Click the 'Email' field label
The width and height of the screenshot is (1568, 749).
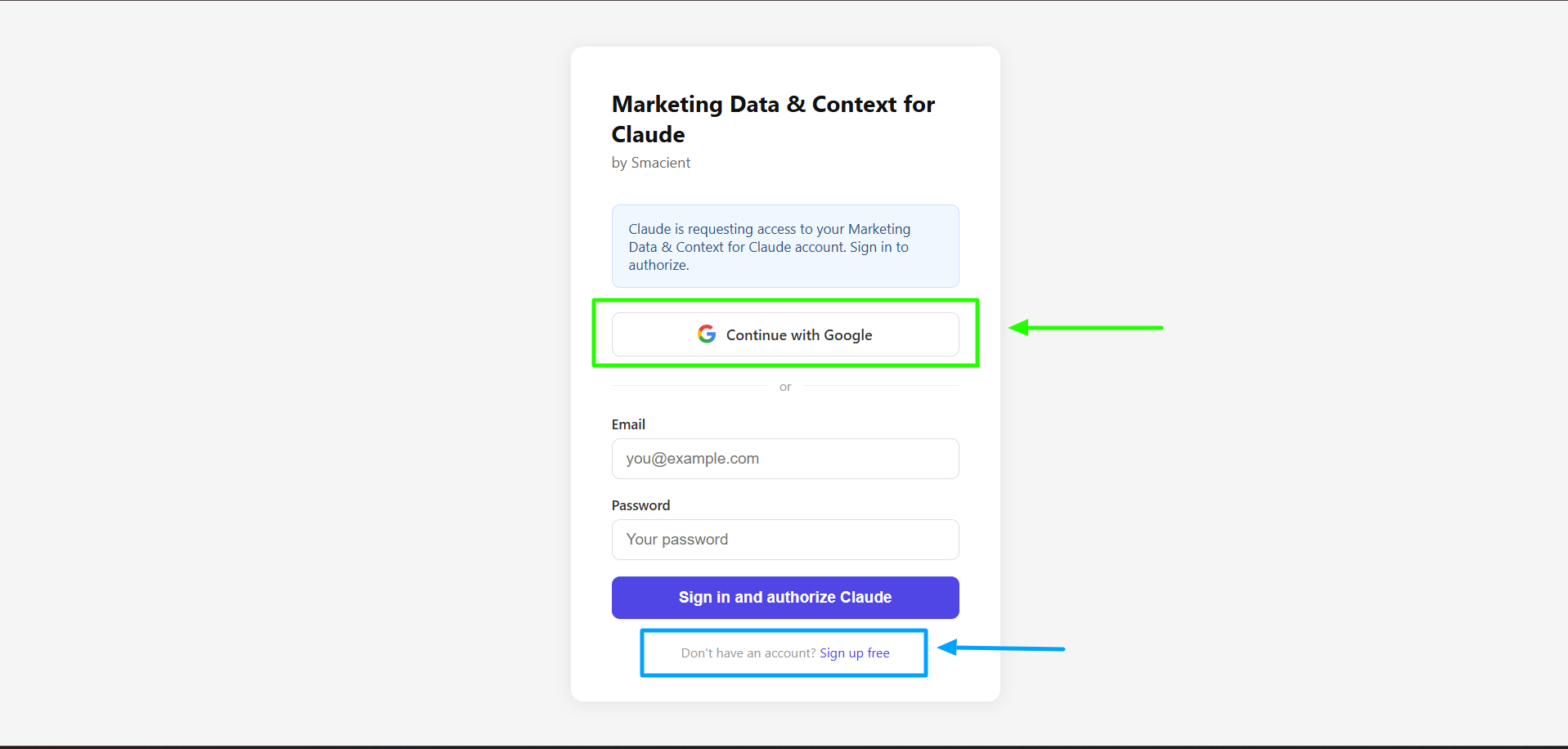click(628, 424)
